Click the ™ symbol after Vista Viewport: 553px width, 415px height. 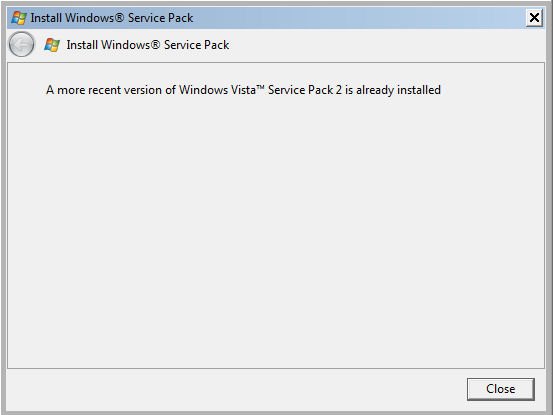point(260,87)
